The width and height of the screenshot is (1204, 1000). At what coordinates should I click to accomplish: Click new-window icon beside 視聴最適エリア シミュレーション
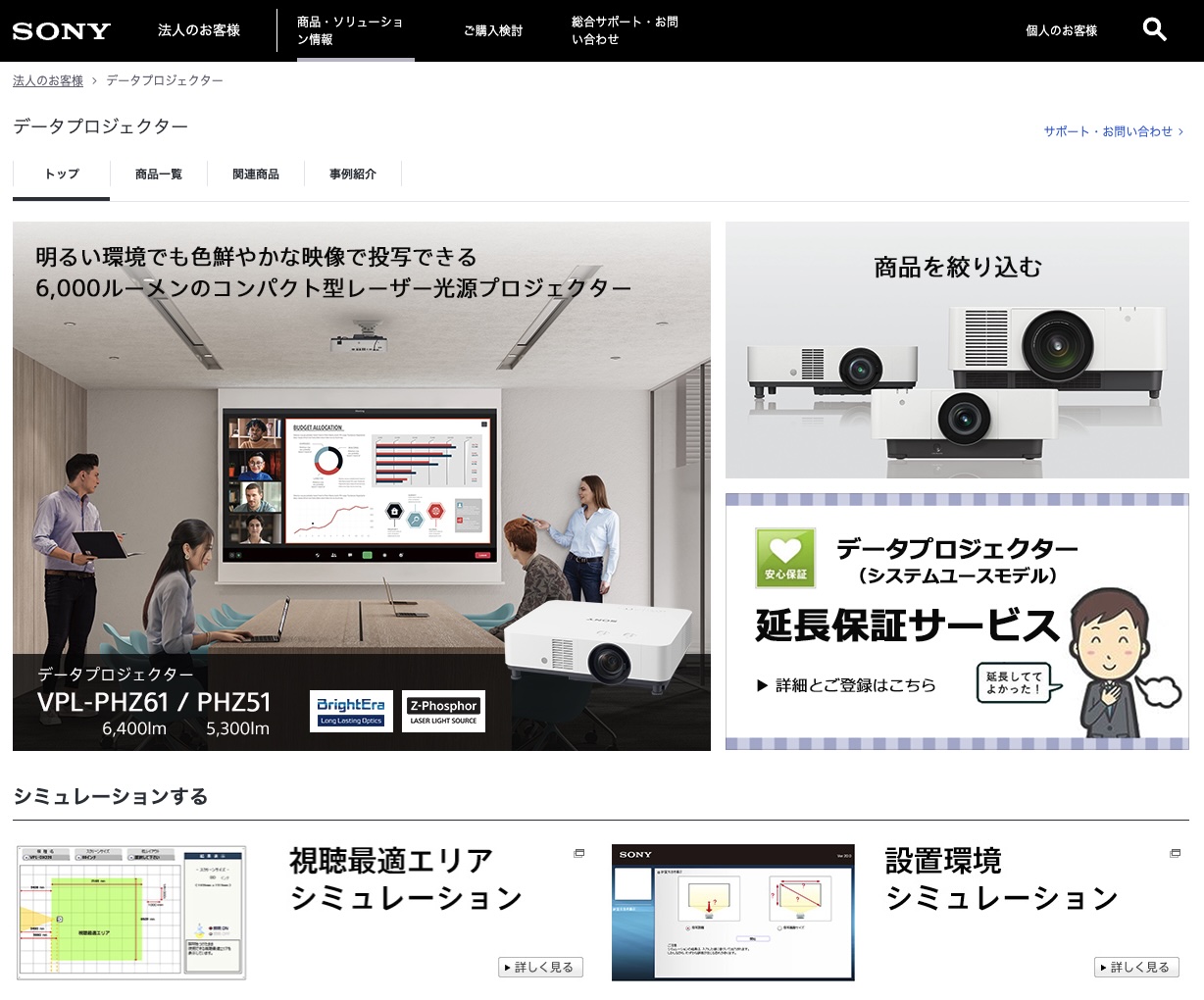578,854
